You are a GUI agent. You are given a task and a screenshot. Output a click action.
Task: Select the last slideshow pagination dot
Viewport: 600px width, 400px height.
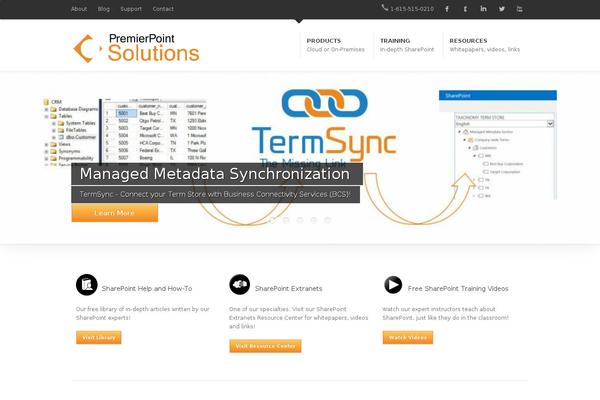coord(328,220)
